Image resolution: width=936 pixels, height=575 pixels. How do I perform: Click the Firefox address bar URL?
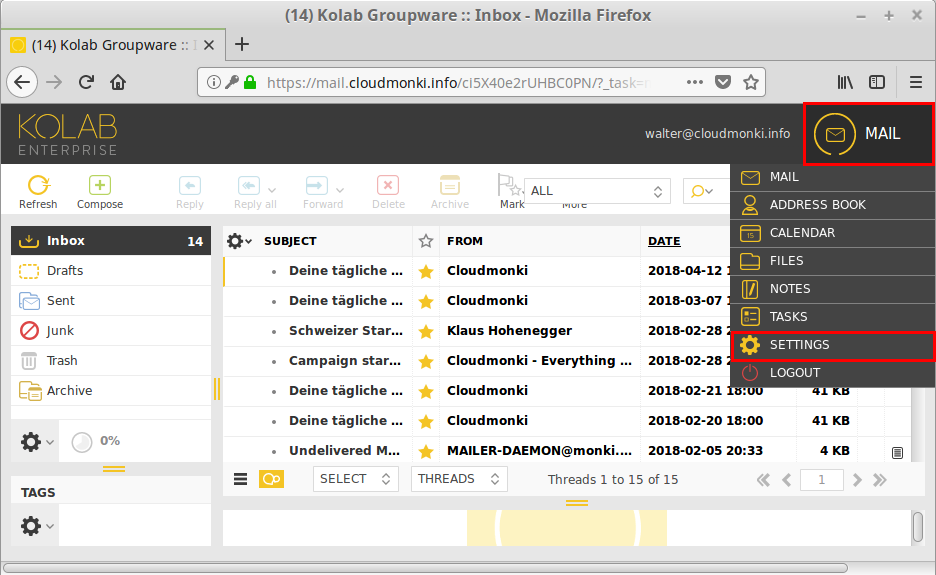tap(457, 82)
